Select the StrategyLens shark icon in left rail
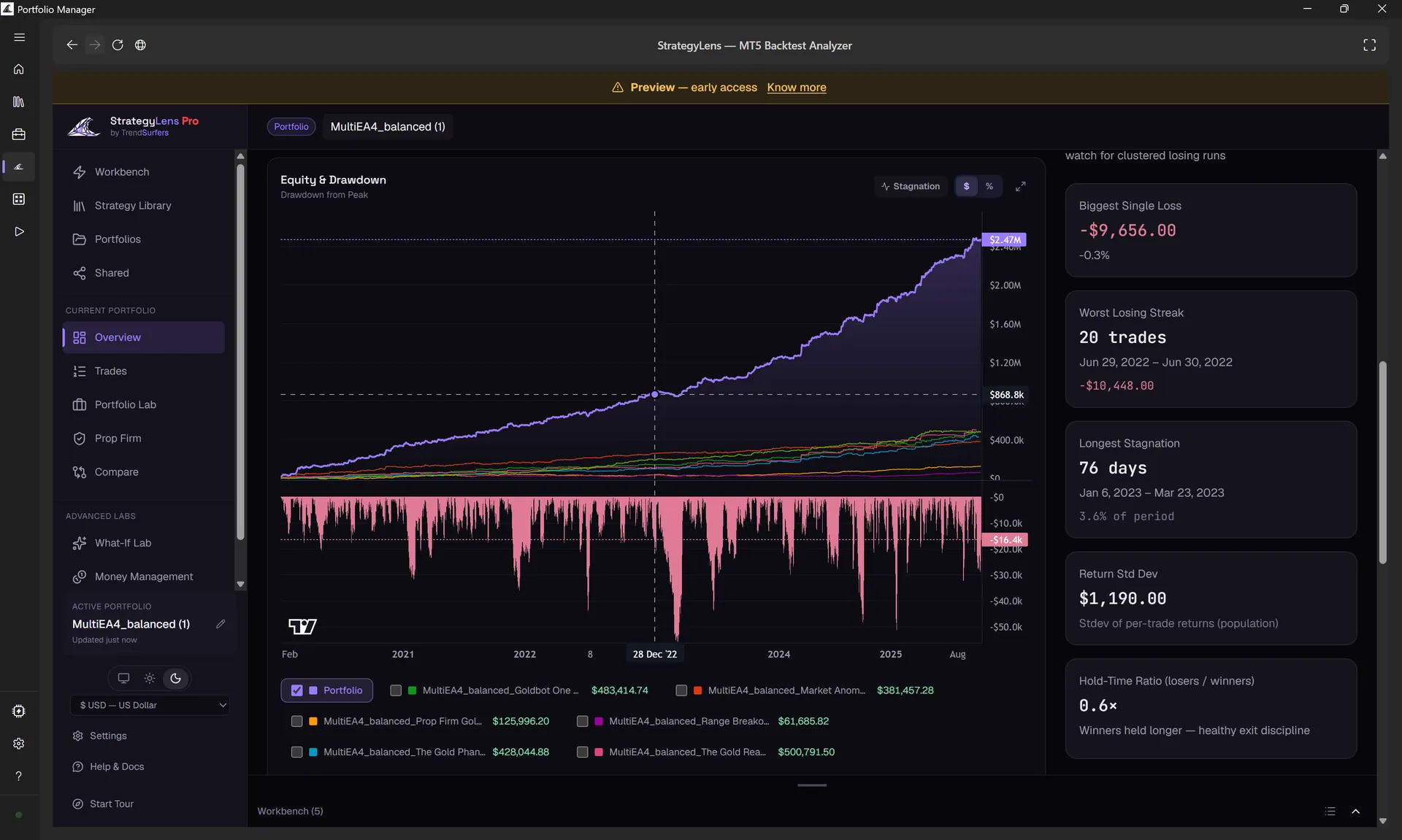This screenshot has height=840, width=1402. point(19,167)
